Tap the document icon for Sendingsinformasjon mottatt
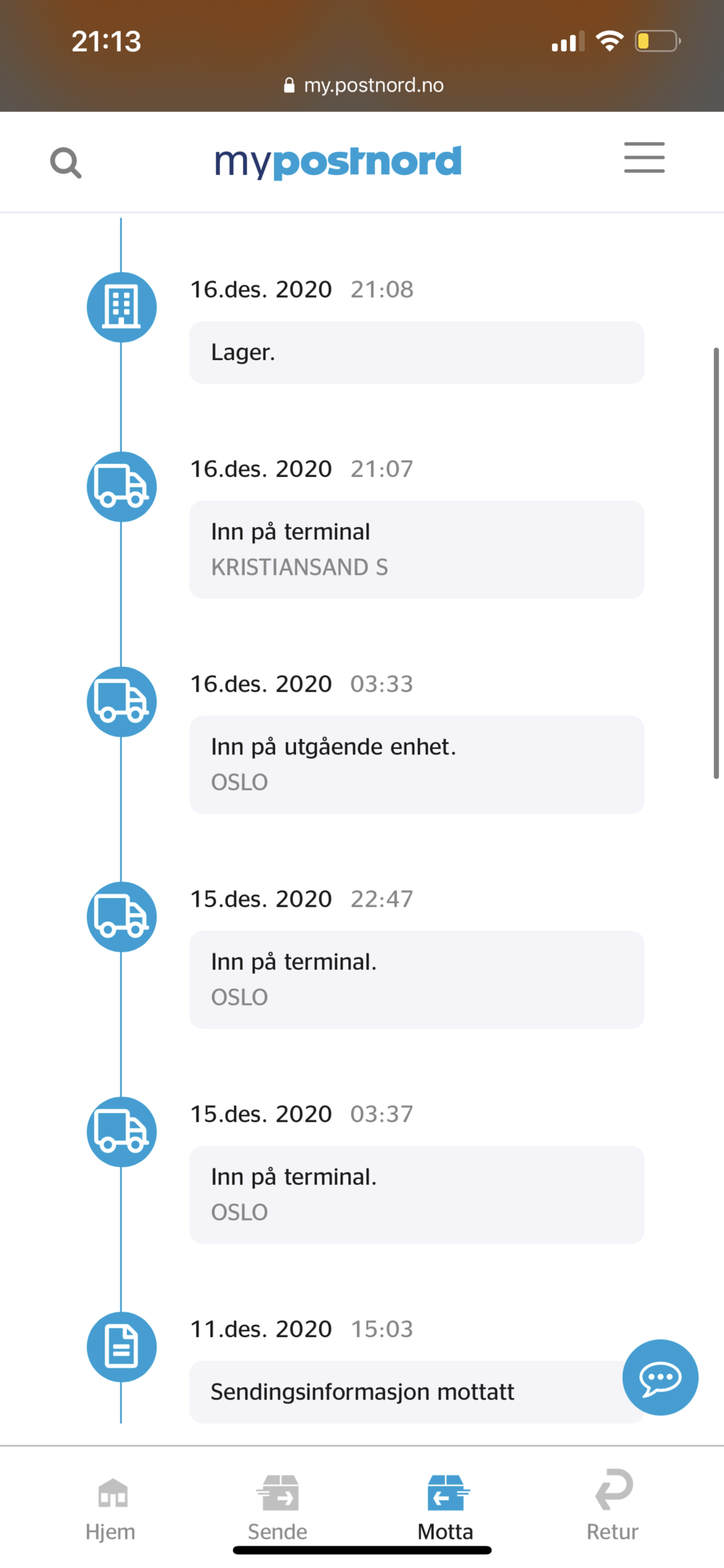Viewport: 724px width, 1568px height. 122,1346
